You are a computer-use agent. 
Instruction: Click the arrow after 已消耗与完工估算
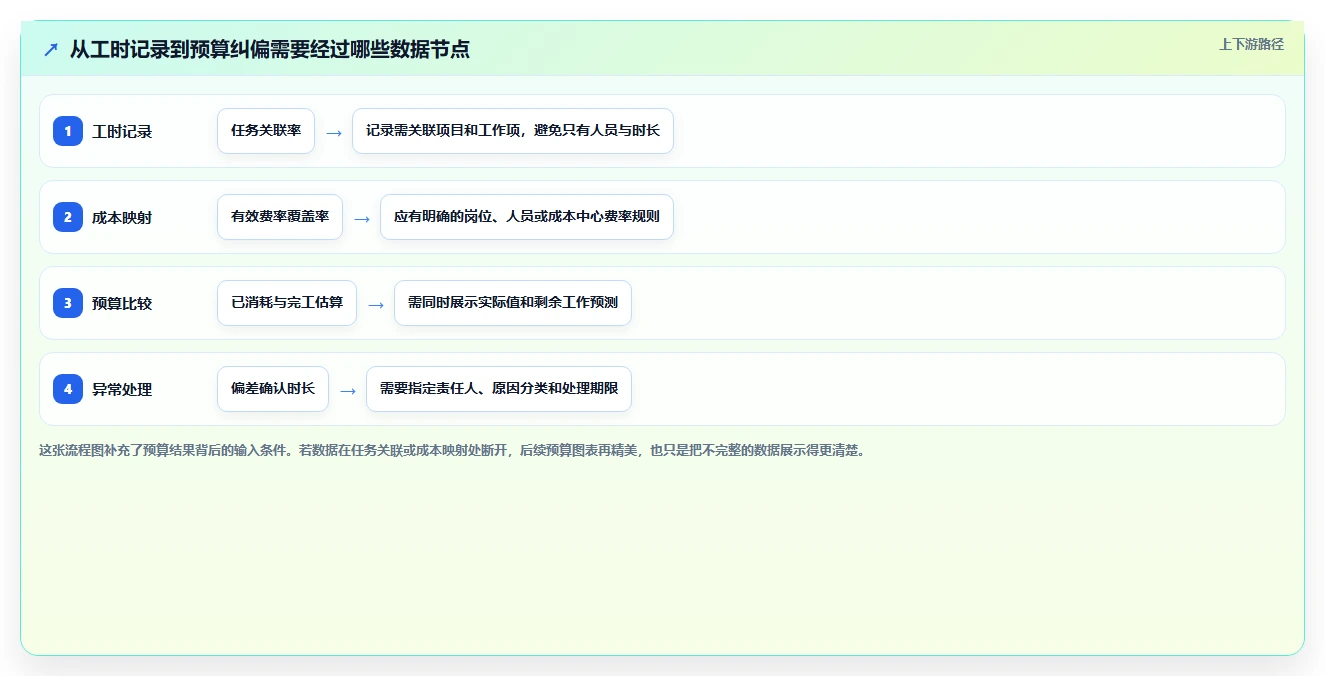coord(376,304)
